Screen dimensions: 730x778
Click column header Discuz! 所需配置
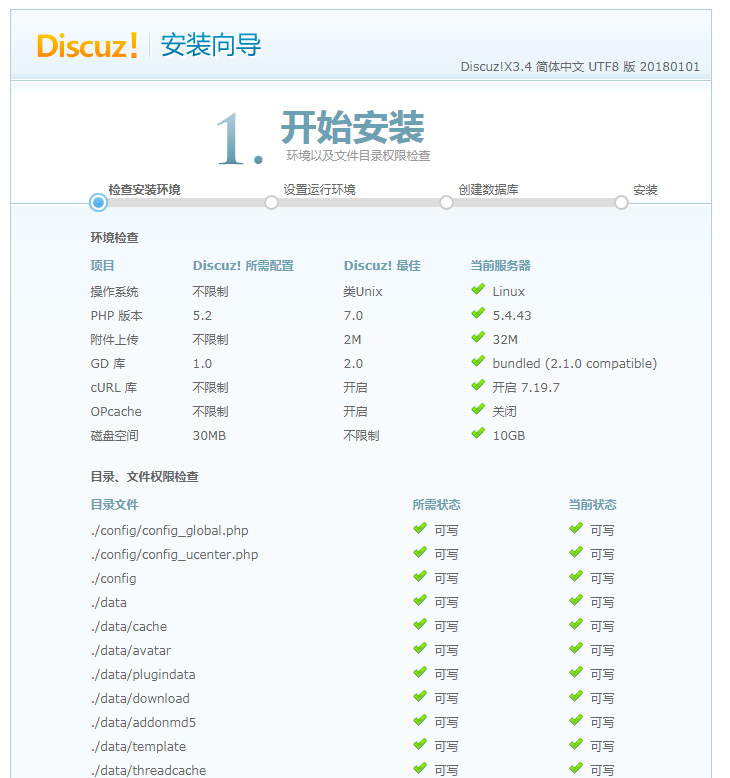click(243, 265)
